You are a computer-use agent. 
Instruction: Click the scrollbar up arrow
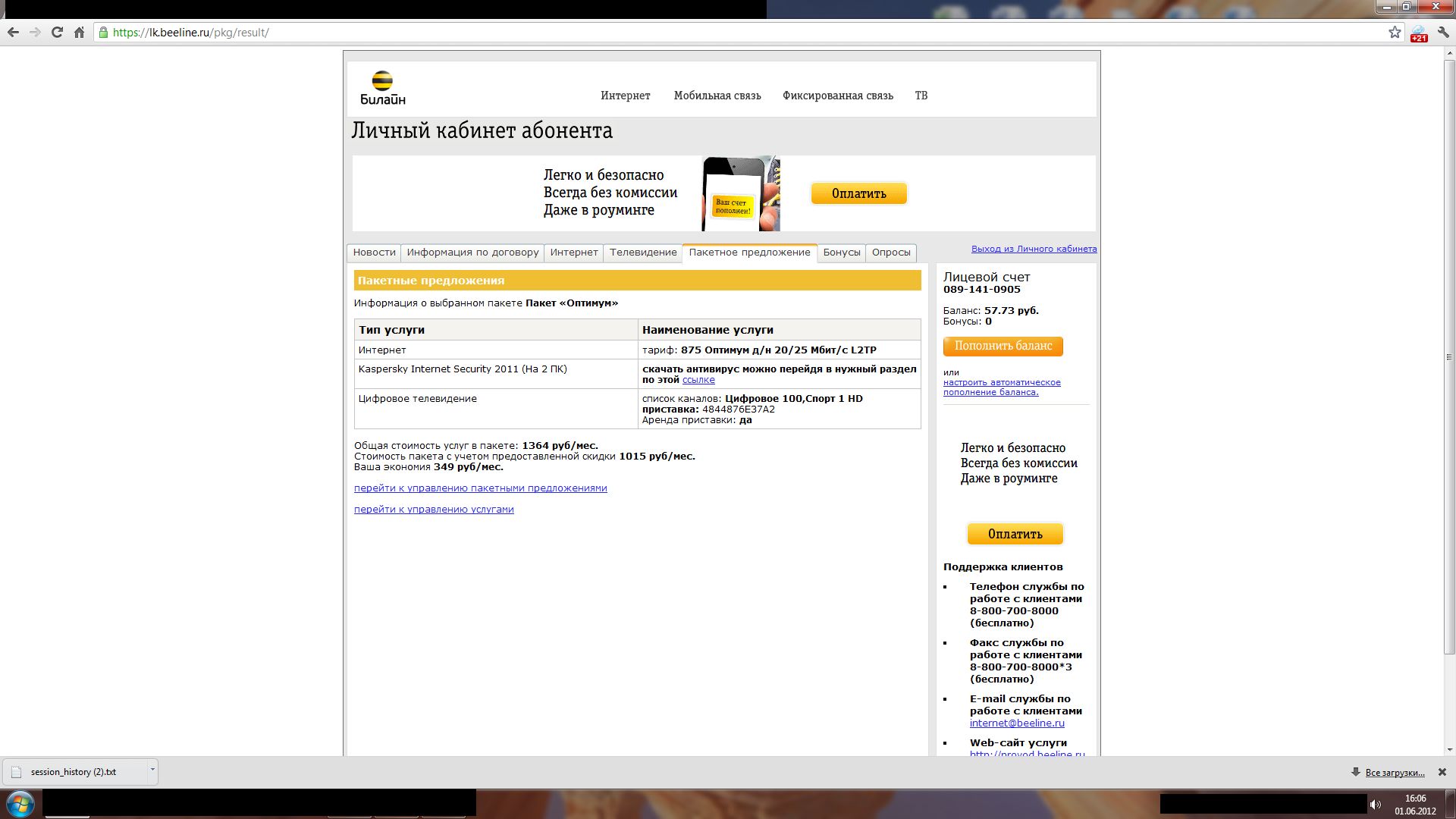pos(1449,54)
